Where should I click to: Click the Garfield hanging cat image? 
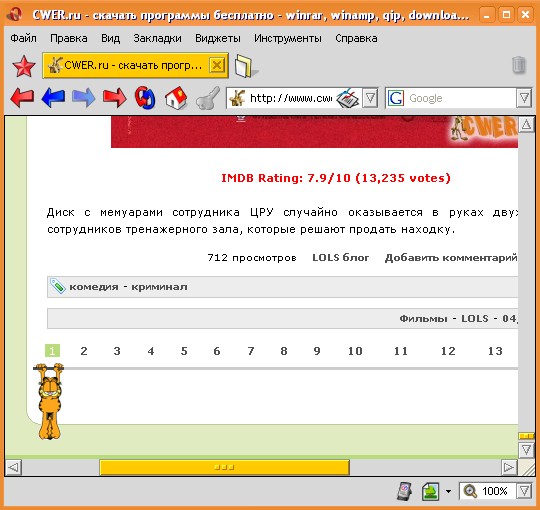coord(49,401)
